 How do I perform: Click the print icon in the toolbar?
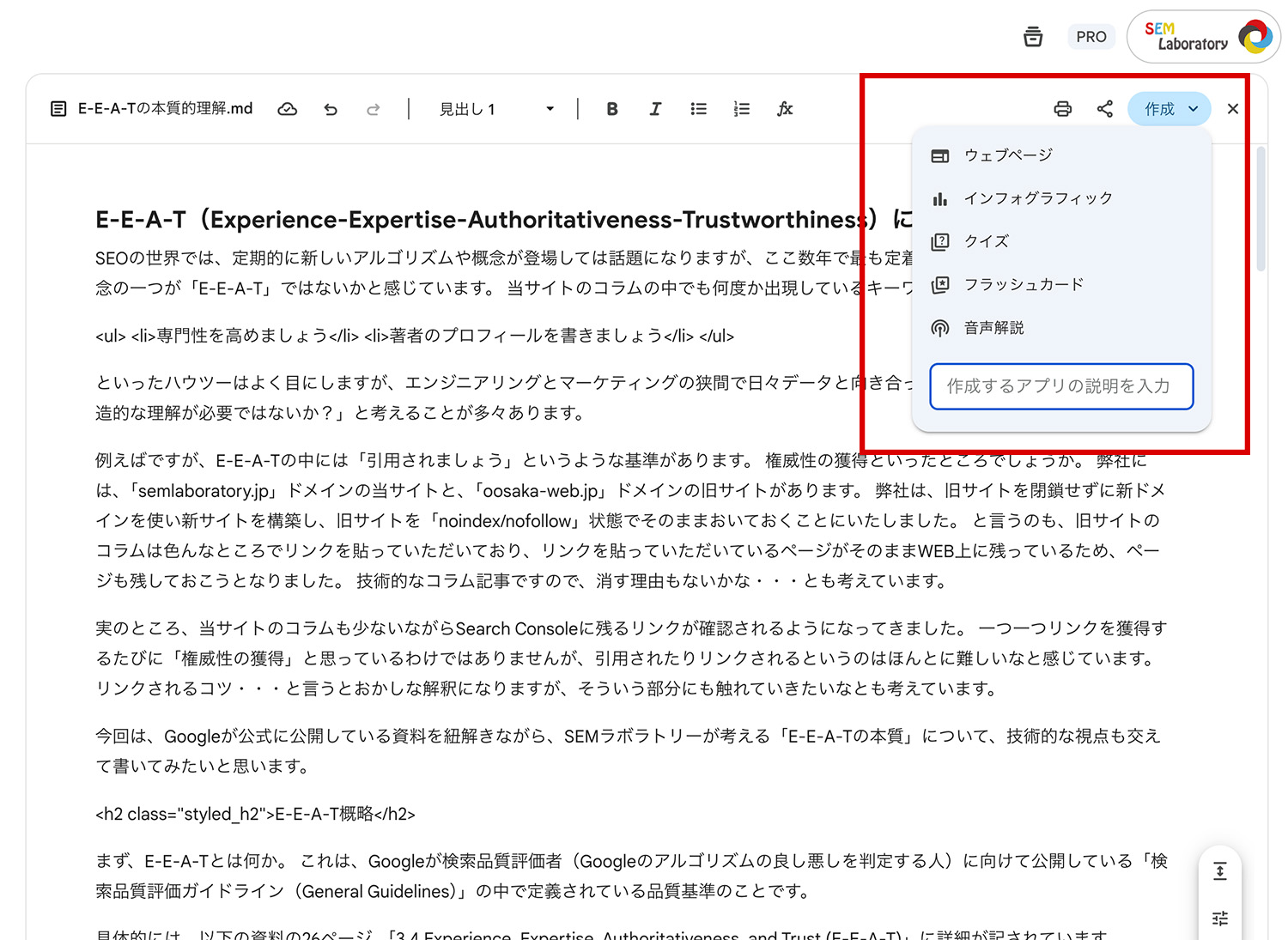tap(1062, 109)
